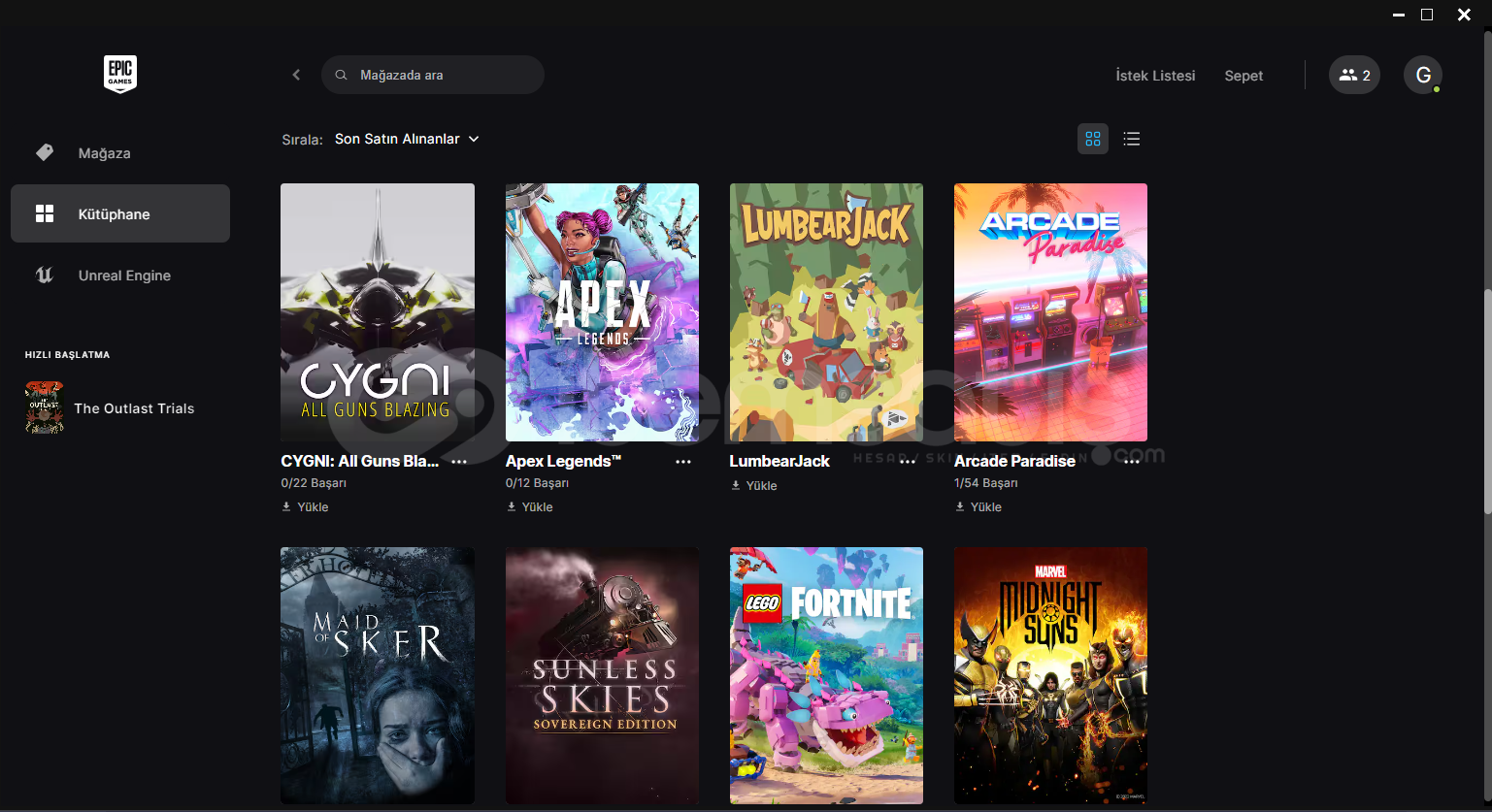Go back using the back arrow
Image resolution: width=1492 pixels, height=812 pixels.
[296, 75]
